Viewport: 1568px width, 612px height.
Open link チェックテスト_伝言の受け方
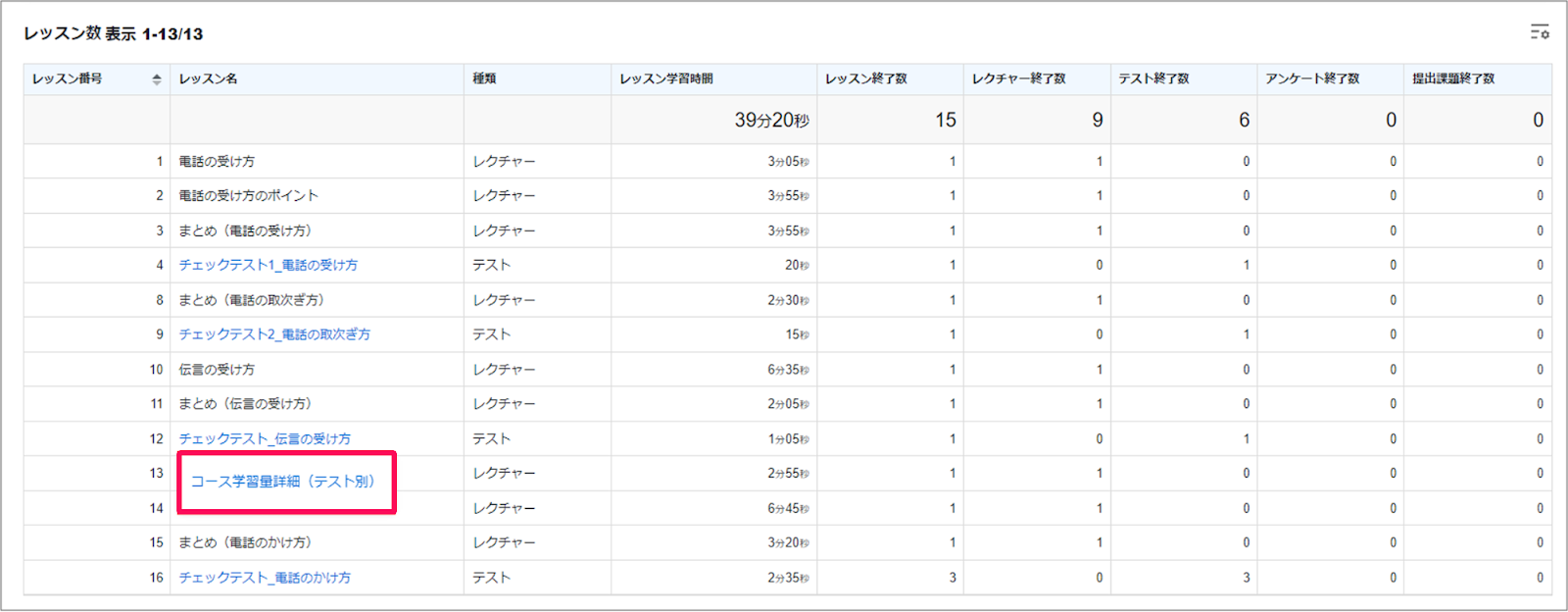(x=265, y=438)
